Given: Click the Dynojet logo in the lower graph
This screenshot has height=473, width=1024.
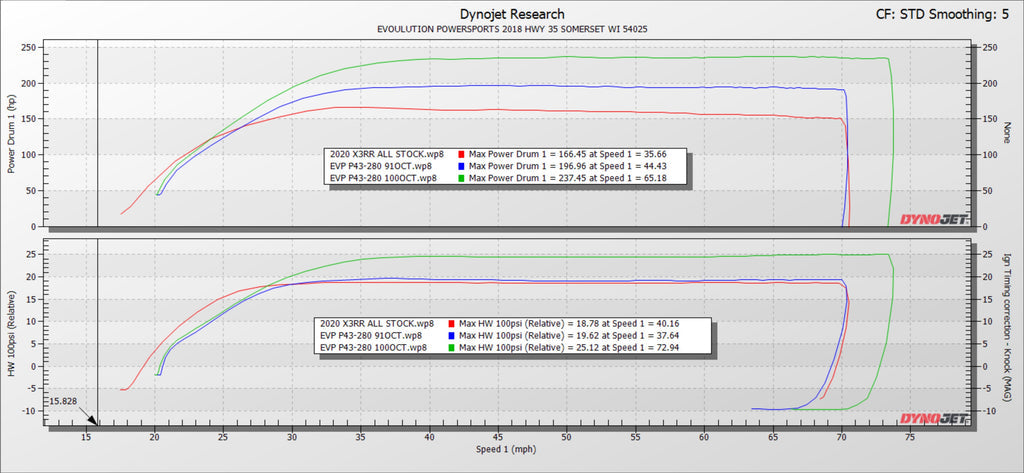Looking at the screenshot, I should pos(935,417).
